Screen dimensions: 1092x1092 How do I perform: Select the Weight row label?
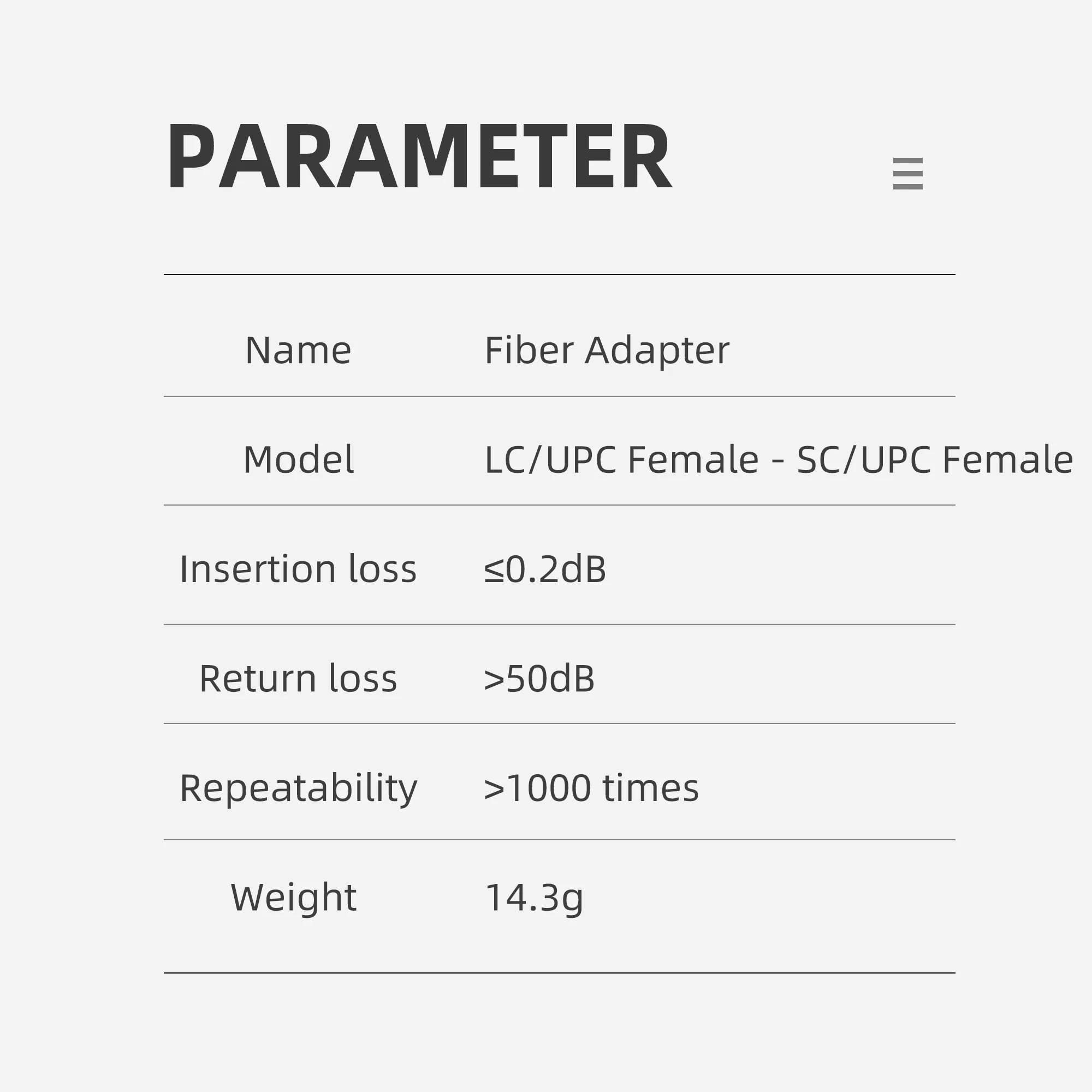coord(293,897)
